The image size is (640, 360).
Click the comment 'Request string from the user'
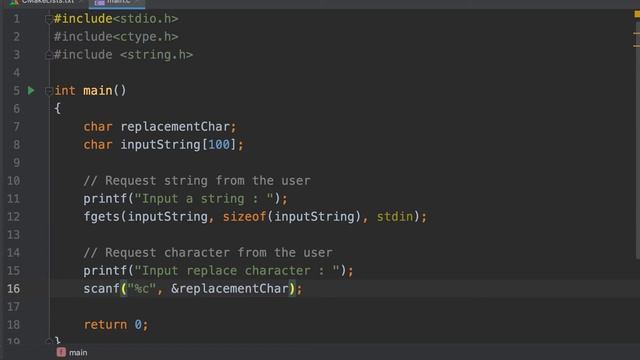tap(197, 180)
